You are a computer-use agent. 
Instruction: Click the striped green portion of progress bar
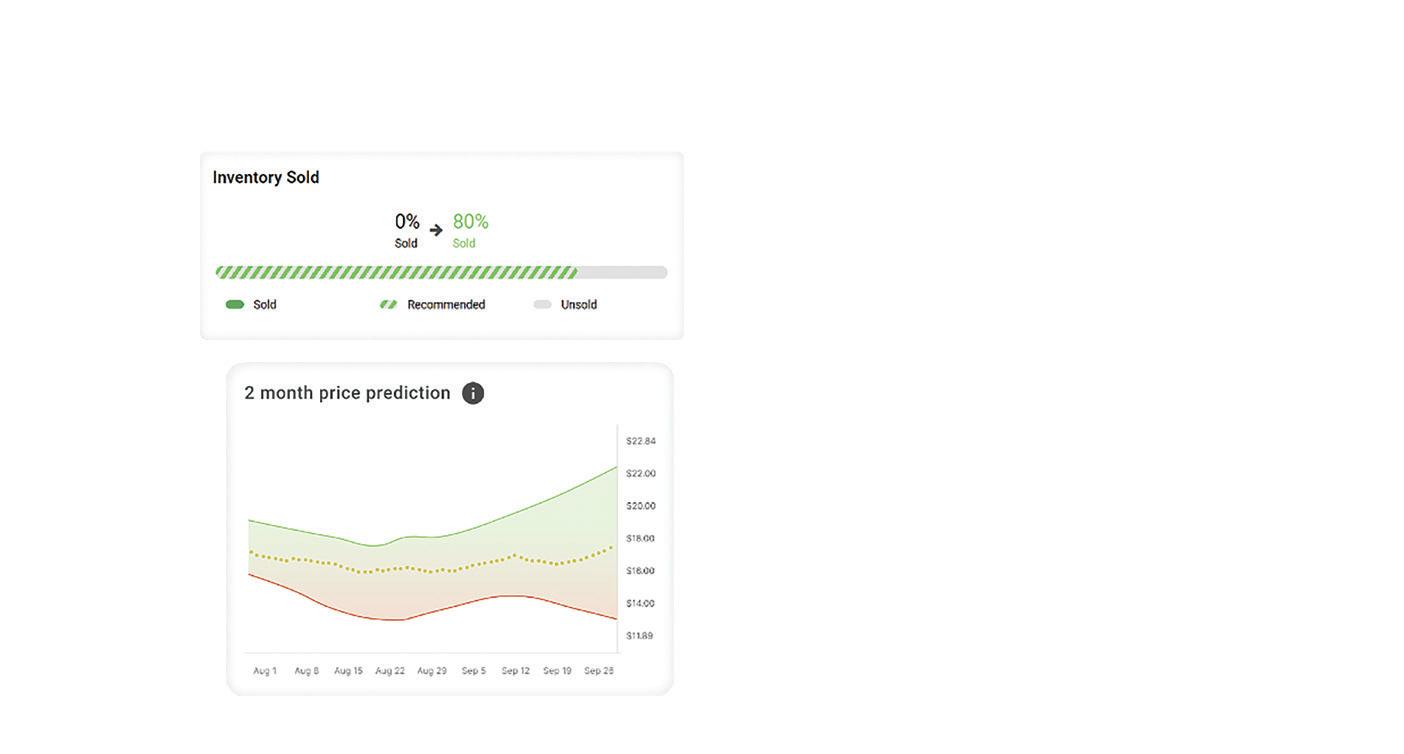tap(396, 272)
